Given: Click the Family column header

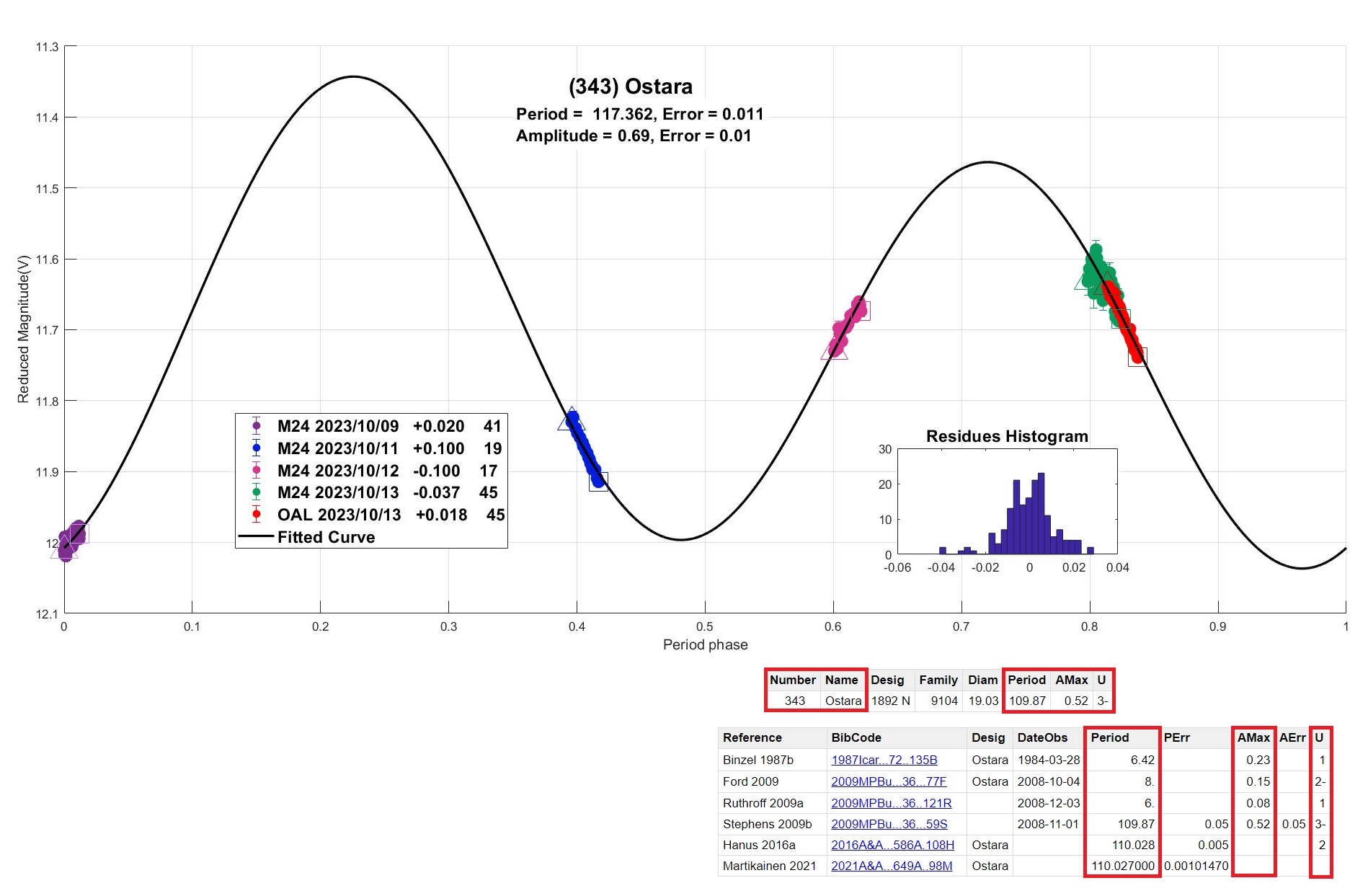Looking at the screenshot, I should 938,680.
